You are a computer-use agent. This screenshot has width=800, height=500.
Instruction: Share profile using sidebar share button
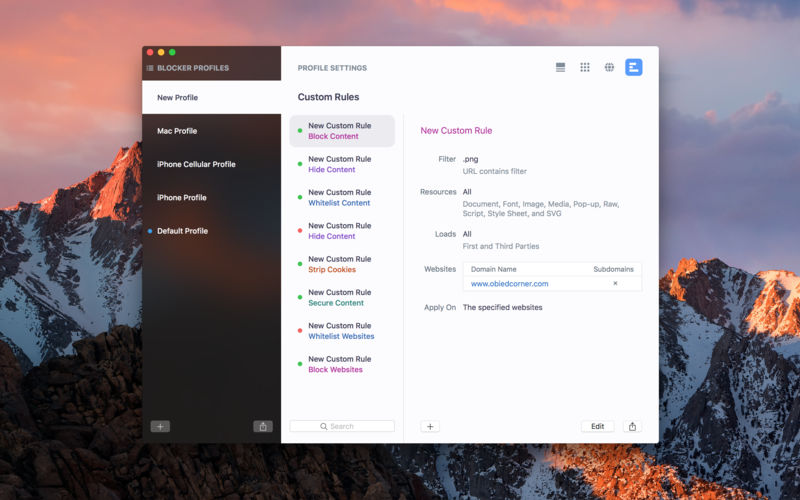click(x=263, y=427)
